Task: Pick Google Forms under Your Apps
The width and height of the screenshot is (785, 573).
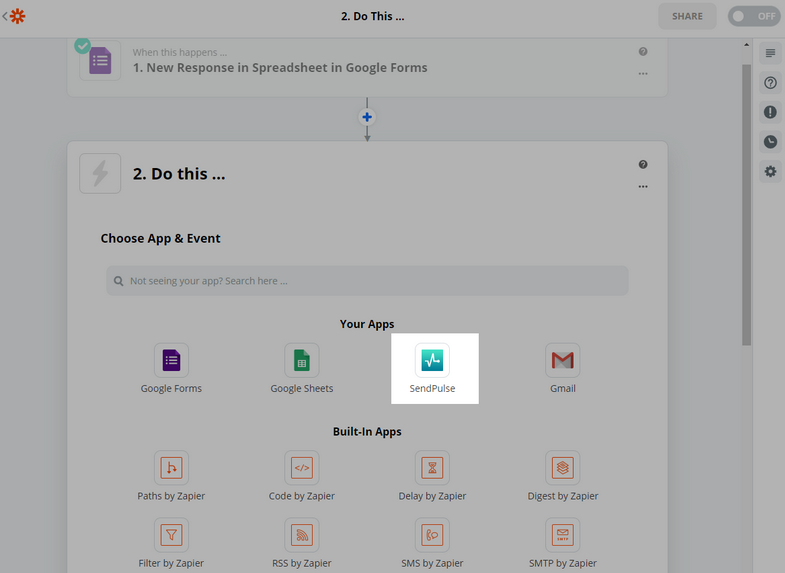Action: 171,368
